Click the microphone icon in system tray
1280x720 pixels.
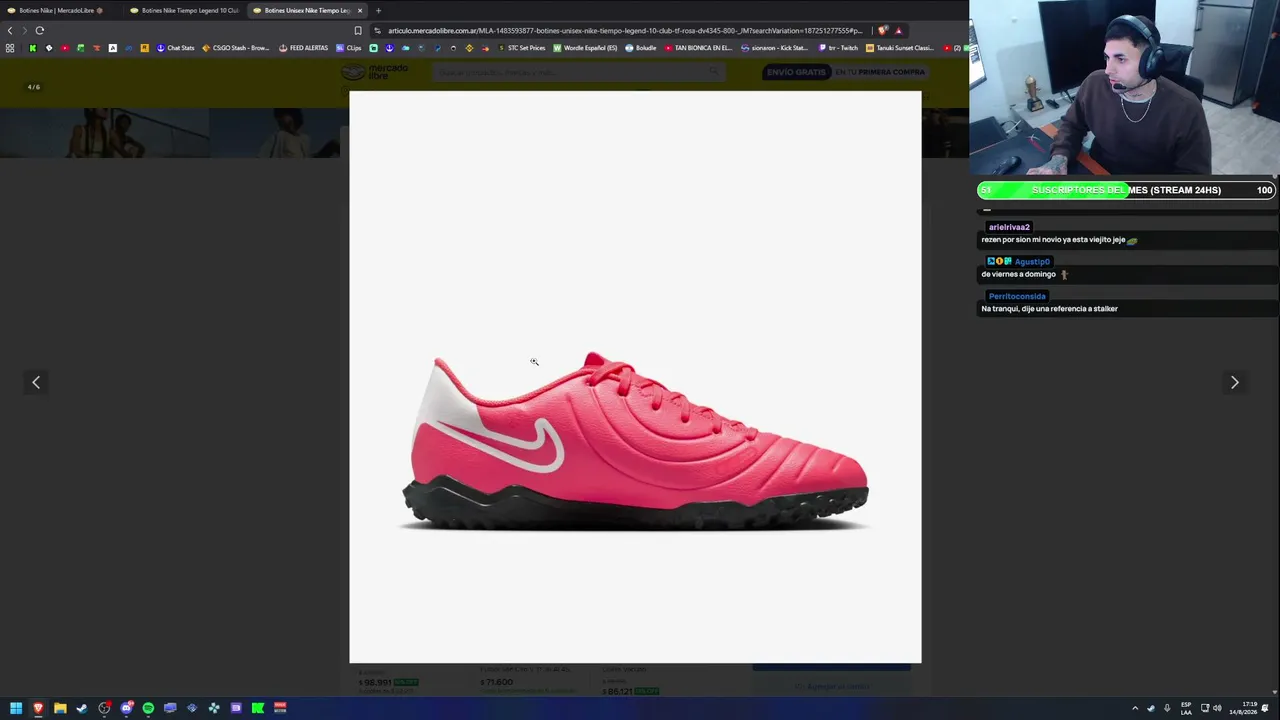[1166, 708]
